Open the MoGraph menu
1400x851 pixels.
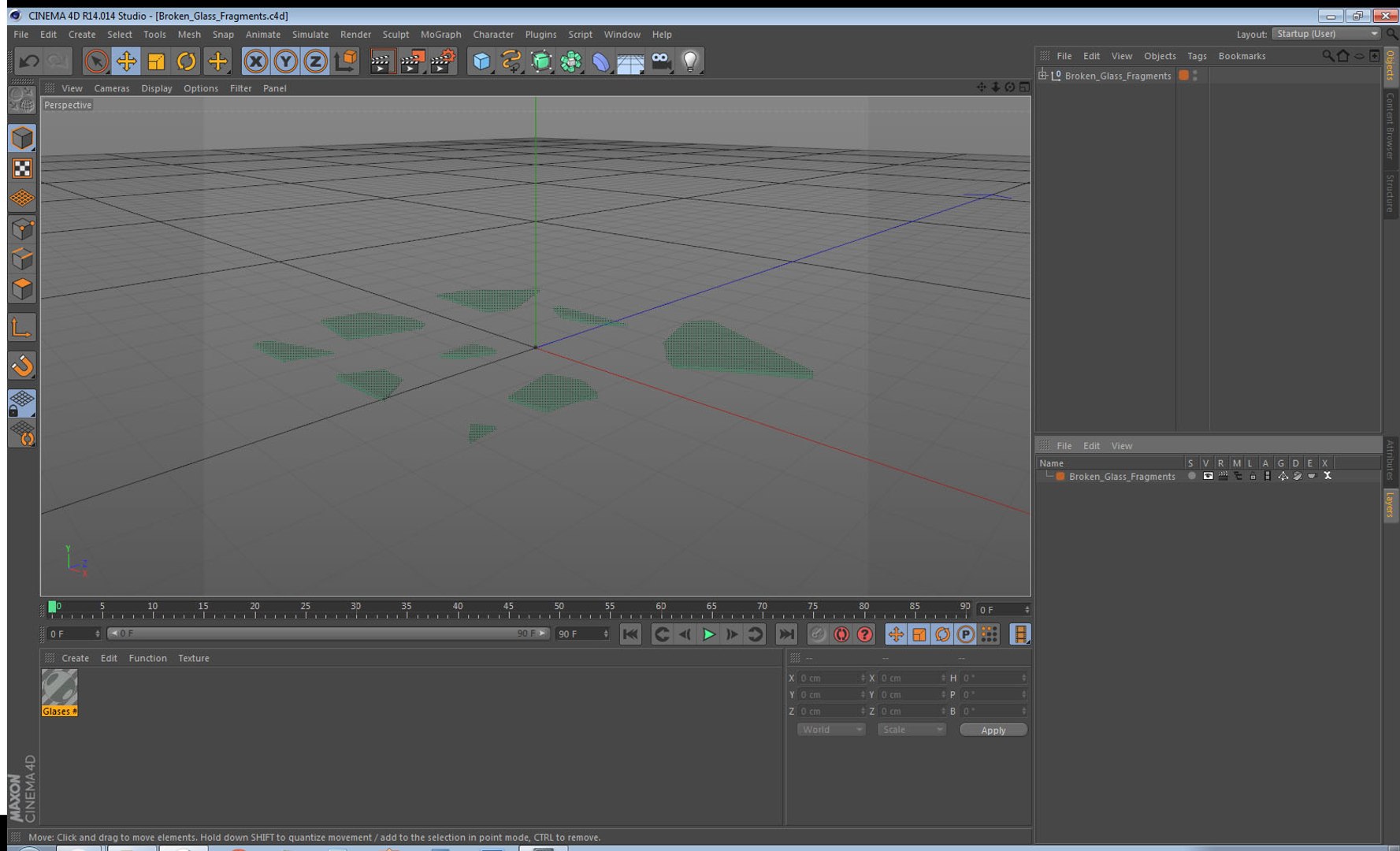click(x=440, y=35)
